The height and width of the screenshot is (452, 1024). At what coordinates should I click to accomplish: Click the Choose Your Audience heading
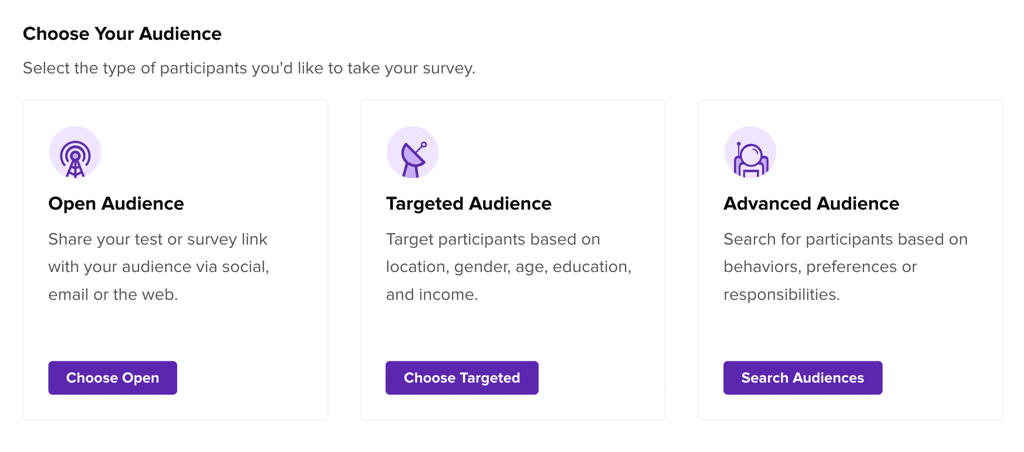point(122,34)
